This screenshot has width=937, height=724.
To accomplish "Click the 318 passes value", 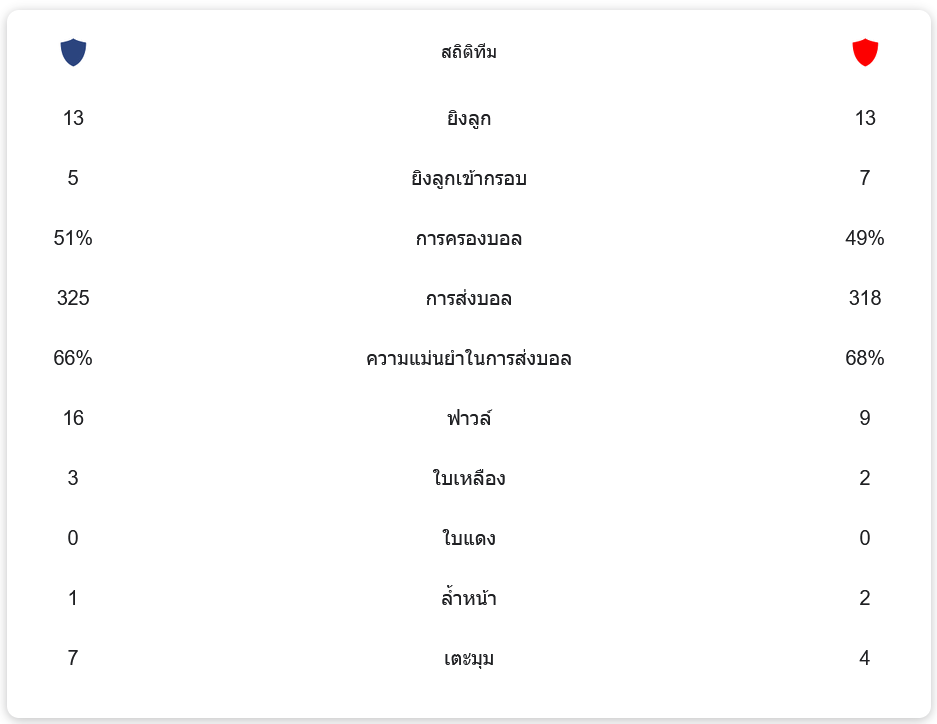I will (x=864, y=298).
